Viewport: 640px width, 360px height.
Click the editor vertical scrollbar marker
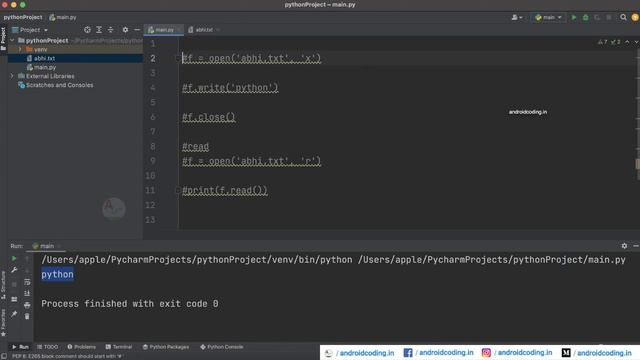tap(638, 164)
